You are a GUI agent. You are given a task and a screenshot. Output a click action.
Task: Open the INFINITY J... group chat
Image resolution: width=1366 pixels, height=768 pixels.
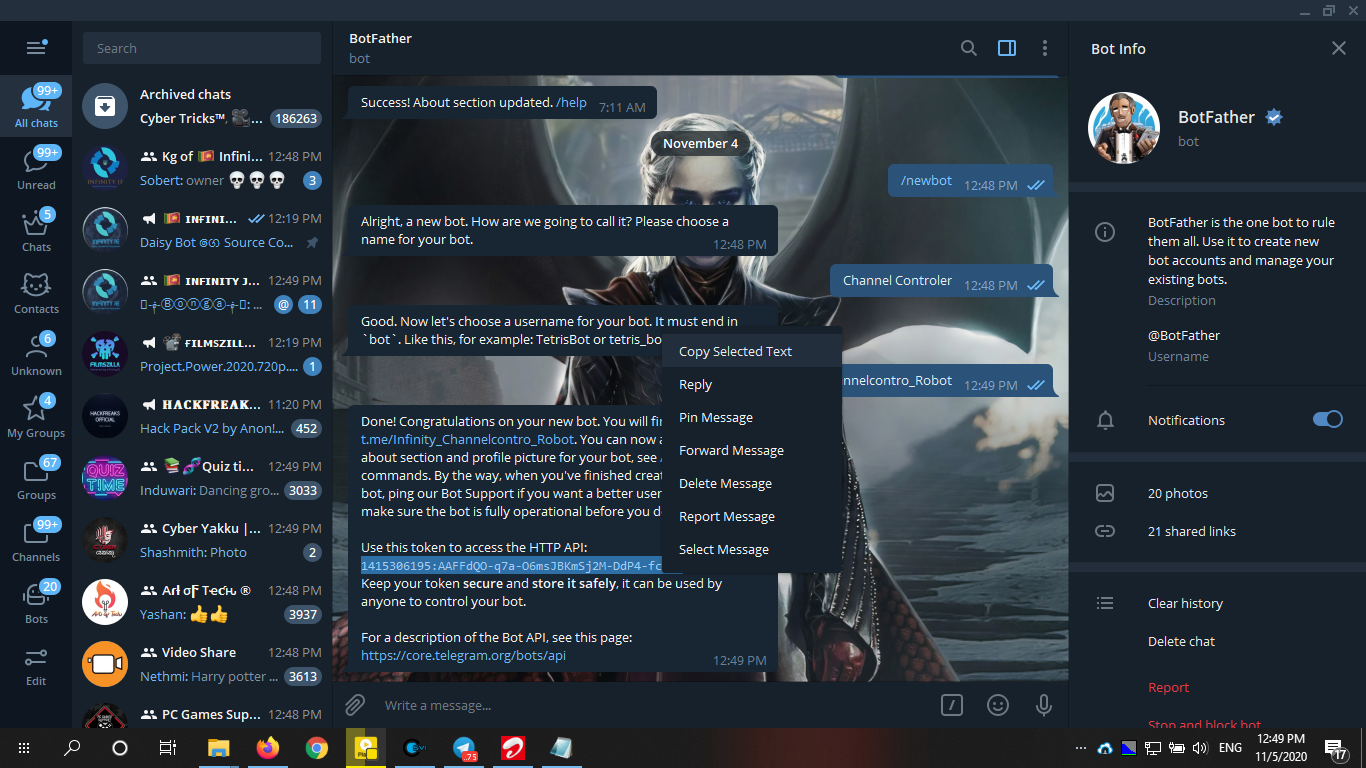pos(202,292)
